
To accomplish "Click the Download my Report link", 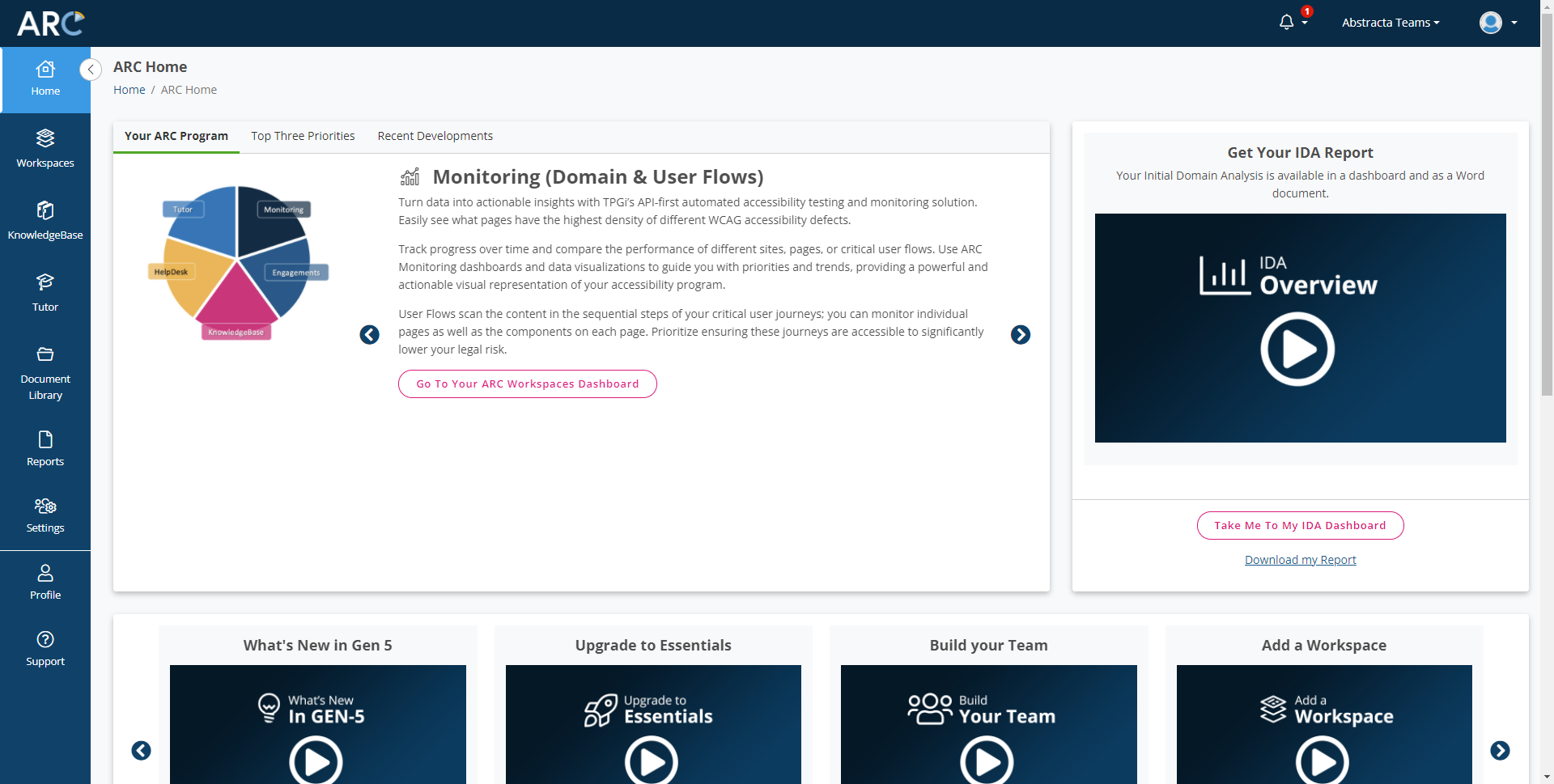I will click(x=1299, y=559).
